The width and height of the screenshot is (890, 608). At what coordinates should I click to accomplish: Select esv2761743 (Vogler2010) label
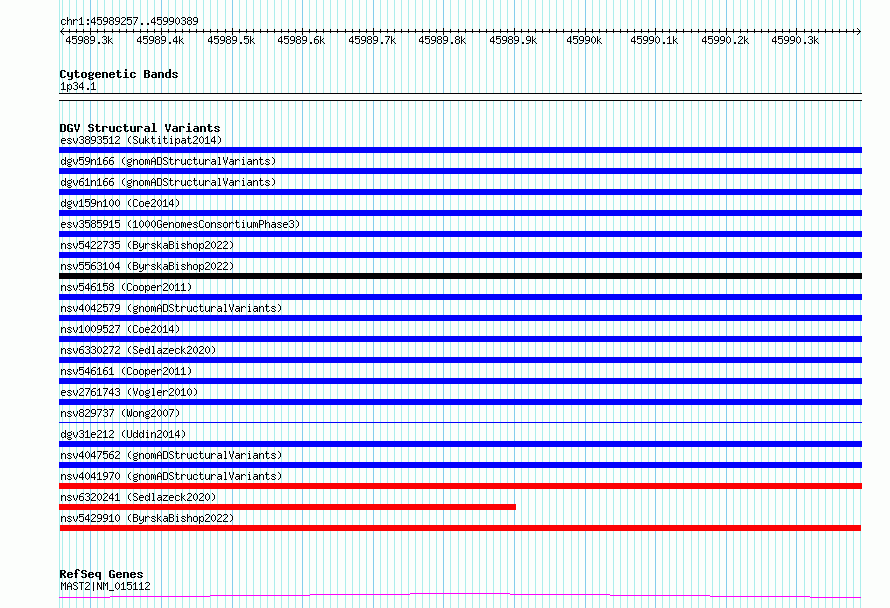129,392
